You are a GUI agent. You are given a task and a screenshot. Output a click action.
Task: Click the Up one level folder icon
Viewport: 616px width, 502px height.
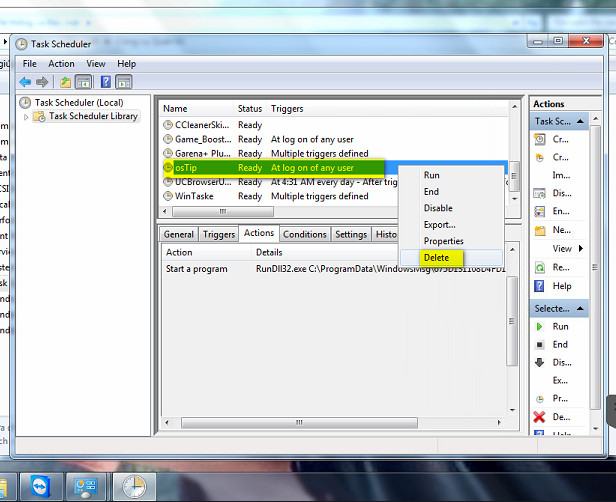[65, 82]
